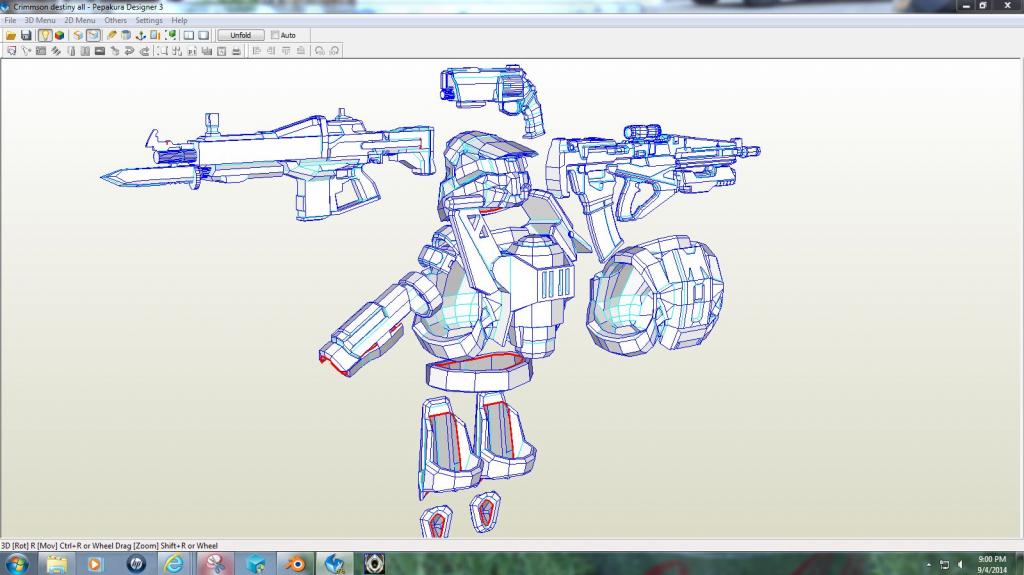
Task: Click the Save floppy disk icon
Action: 26,35
